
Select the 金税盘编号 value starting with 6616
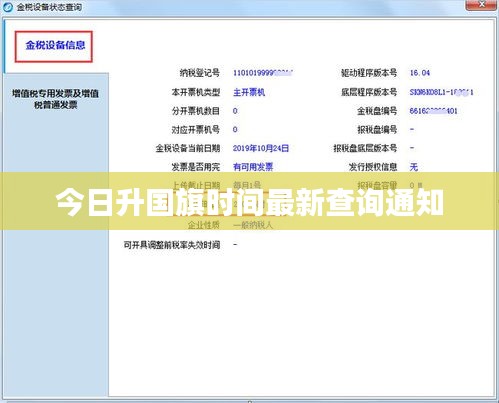point(433,111)
